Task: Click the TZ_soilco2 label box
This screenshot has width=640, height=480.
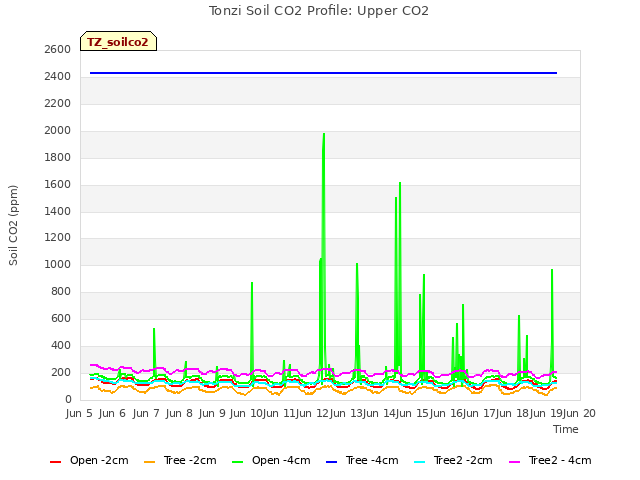Action: [x=118, y=41]
